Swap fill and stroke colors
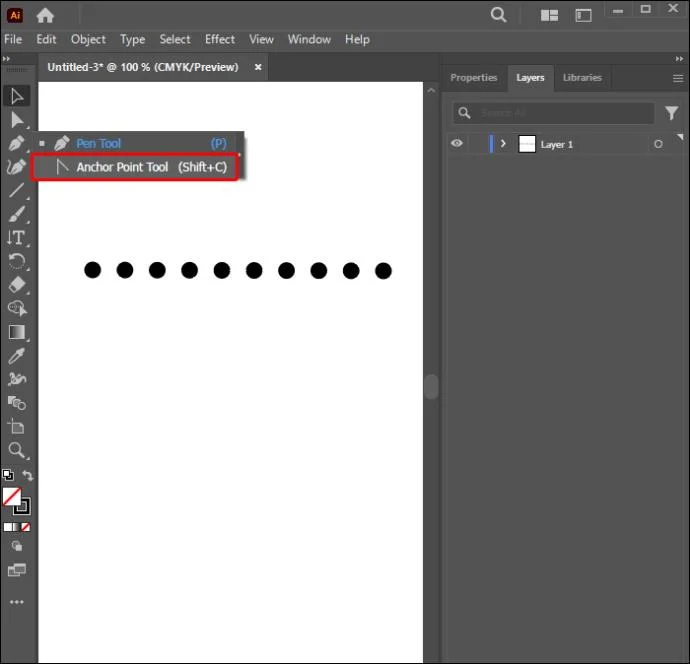Screen dimensions: 690x664 (27, 476)
